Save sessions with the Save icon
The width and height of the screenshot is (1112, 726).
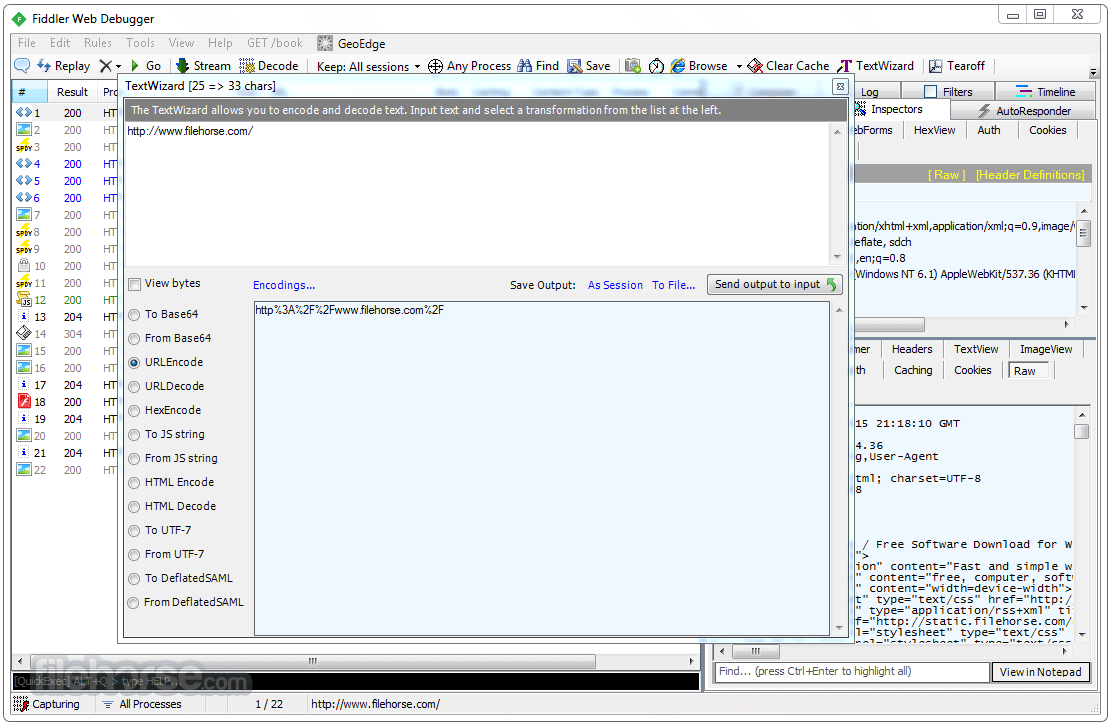coord(589,66)
